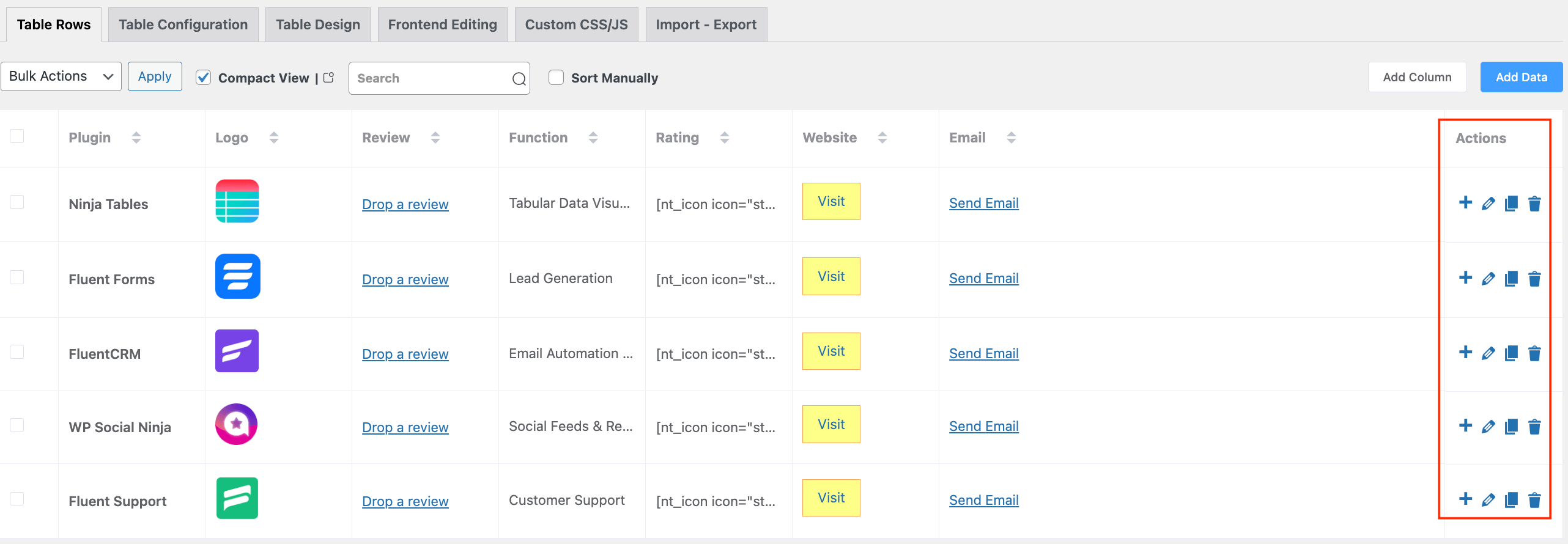Click the Visit button for Fluent Support
The height and width of the screenshot is (544, 1568).
tap(831, 498)
